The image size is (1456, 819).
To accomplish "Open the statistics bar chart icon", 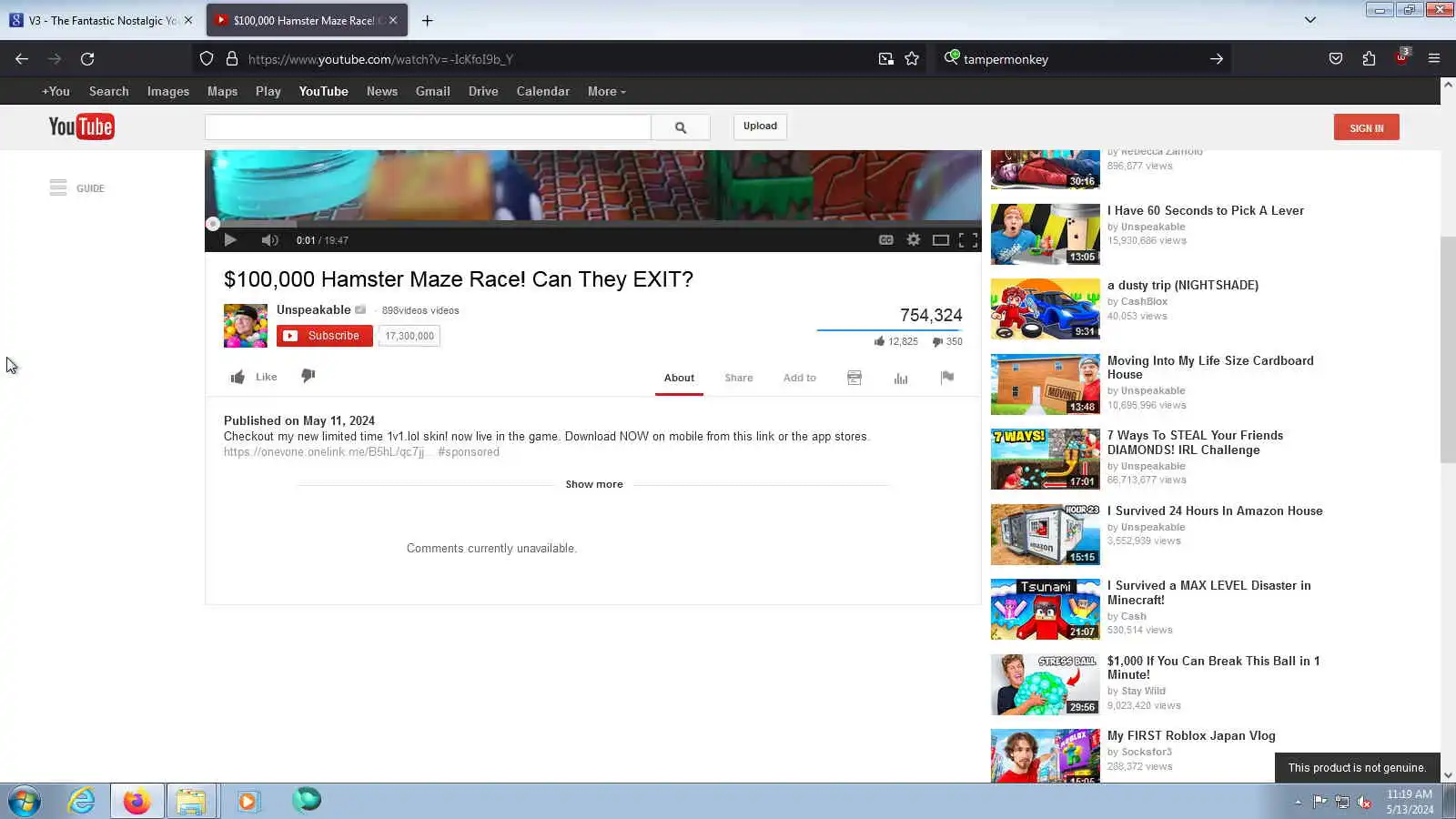I will [x=901, y=378].
